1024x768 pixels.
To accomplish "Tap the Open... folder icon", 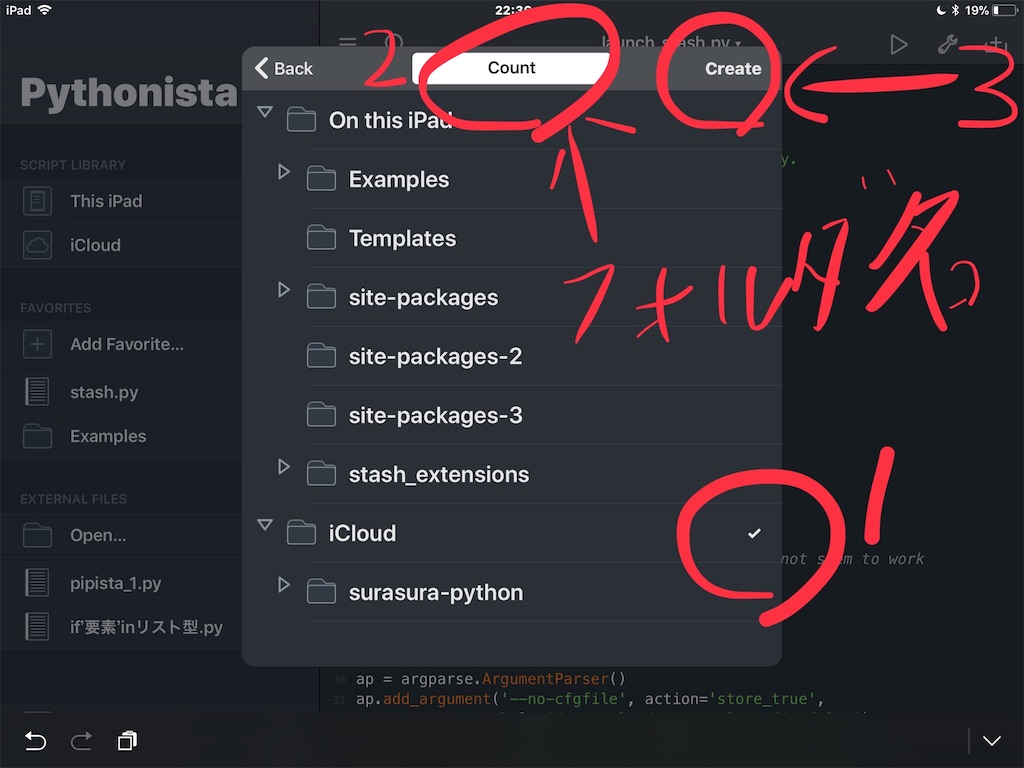I will [37, 536].
